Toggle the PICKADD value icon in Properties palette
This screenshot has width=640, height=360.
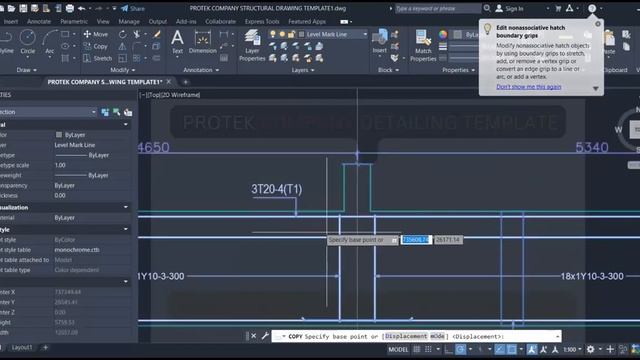tap(128, 112)
